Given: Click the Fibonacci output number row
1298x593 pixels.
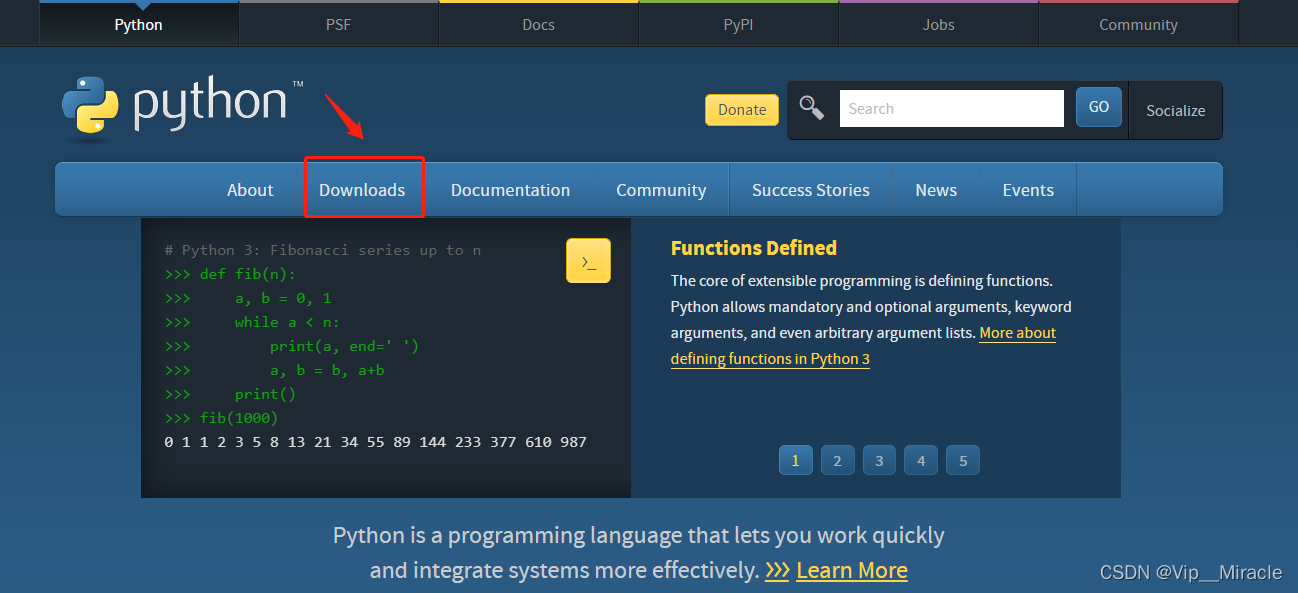Looking at the screenshot, I should (376, 442).
